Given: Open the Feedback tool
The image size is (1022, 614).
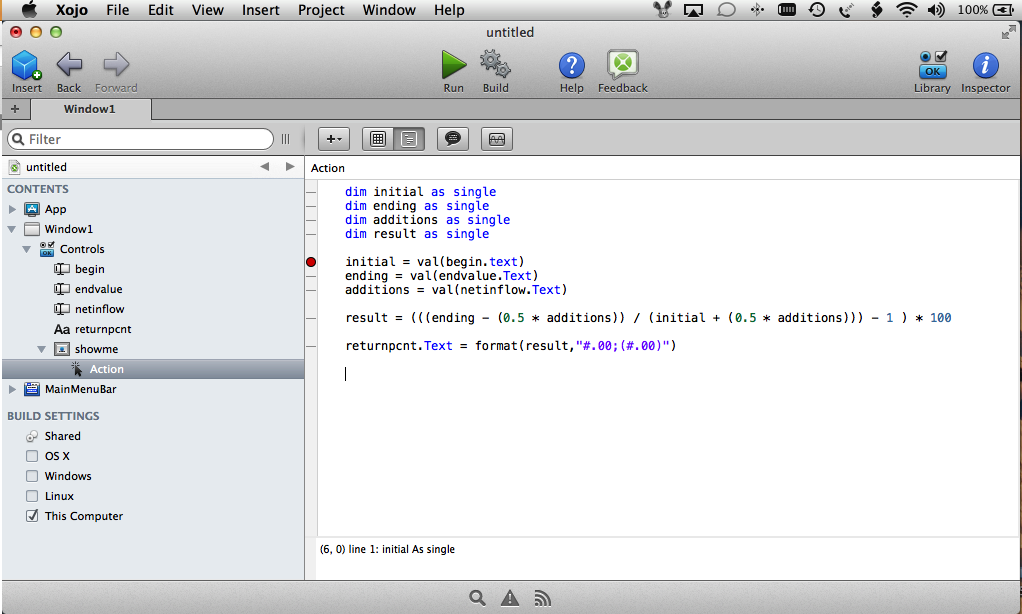Looking at the screenshot, I should [x=622, y=65].
